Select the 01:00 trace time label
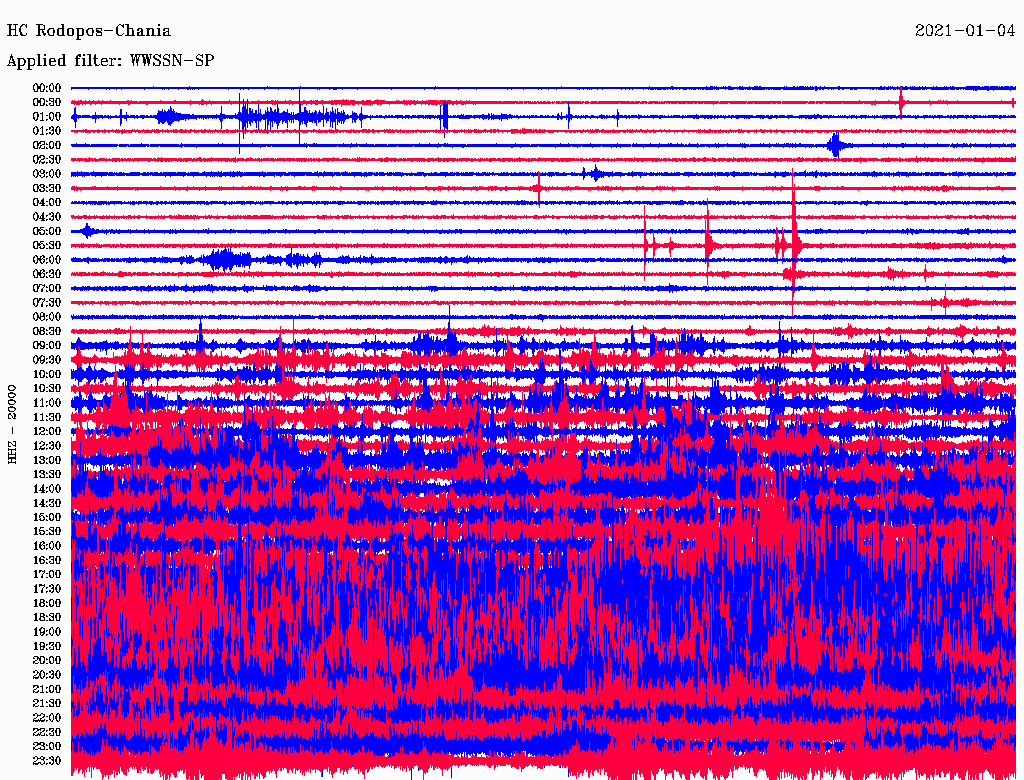Image resolution: width=1024 pixels, height=780 pixels. coord(47,117)
